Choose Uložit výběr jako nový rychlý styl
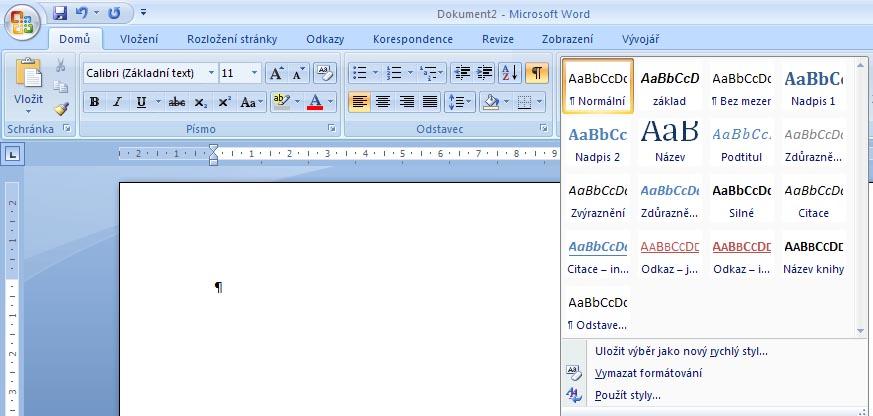This screenshot has height=416, width=873. (x=681, y=351)
